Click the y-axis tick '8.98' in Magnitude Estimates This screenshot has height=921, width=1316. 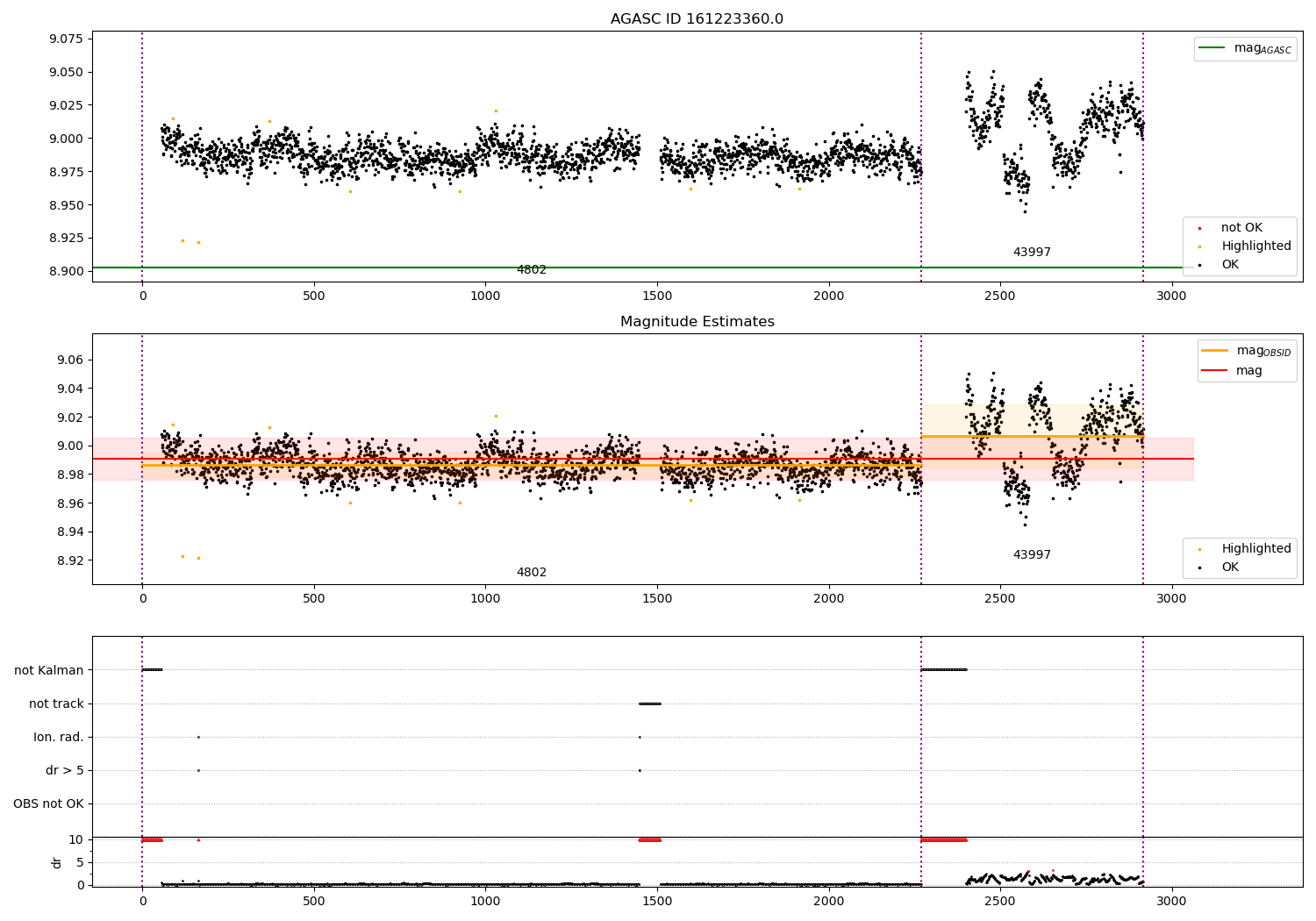click(x=69, y=475)
